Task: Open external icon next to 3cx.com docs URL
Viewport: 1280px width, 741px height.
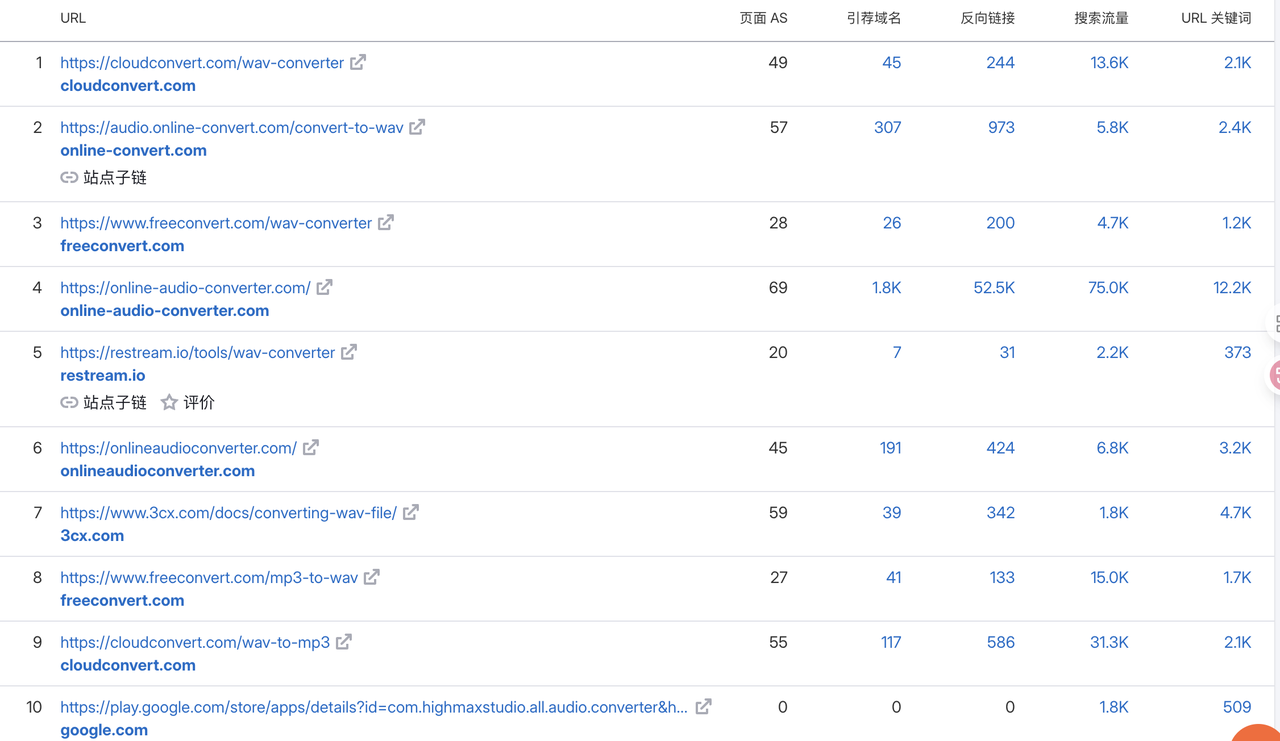Action: coord(411,512)
